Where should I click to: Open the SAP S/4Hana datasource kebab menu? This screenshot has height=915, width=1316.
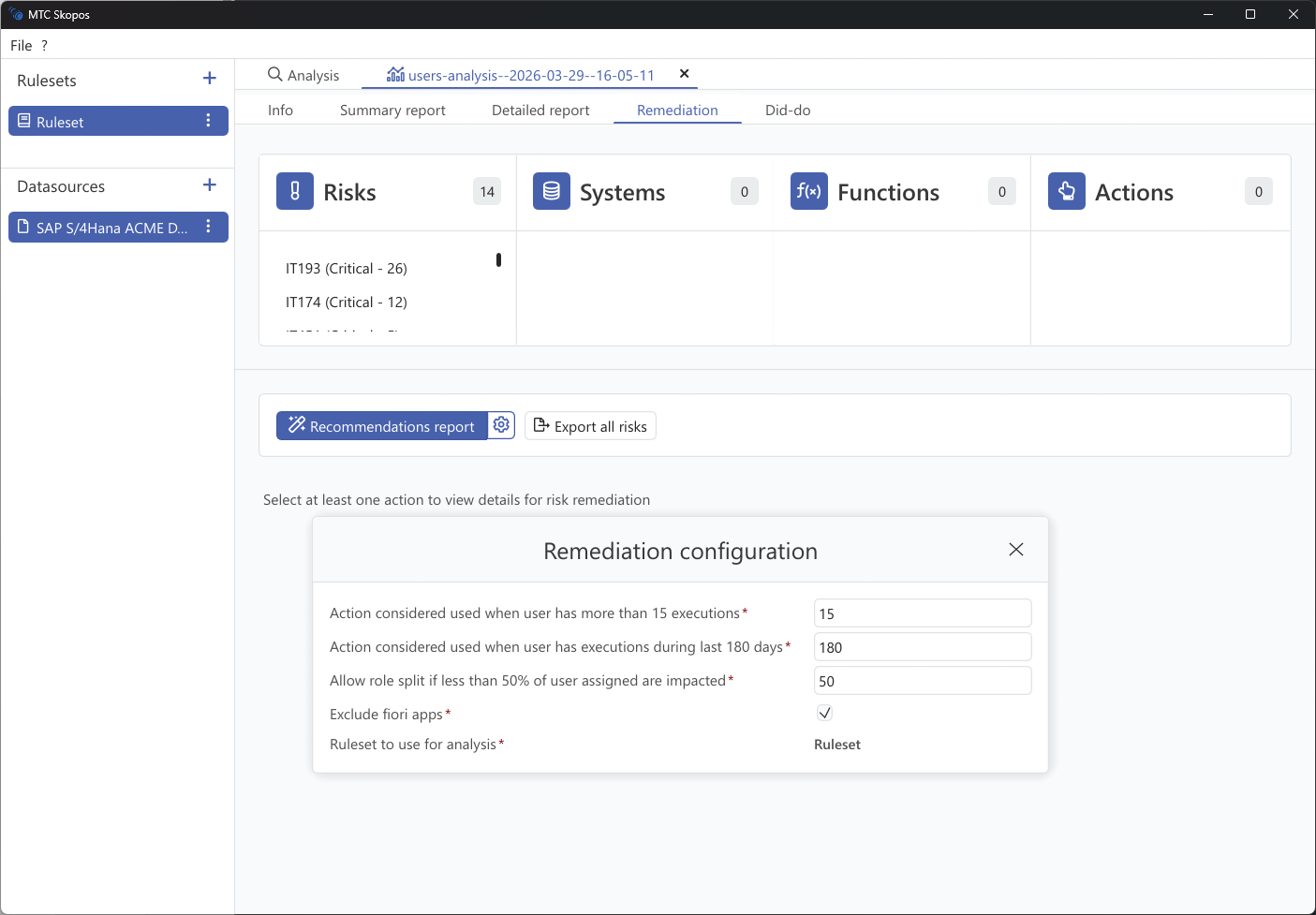(209, 227)
